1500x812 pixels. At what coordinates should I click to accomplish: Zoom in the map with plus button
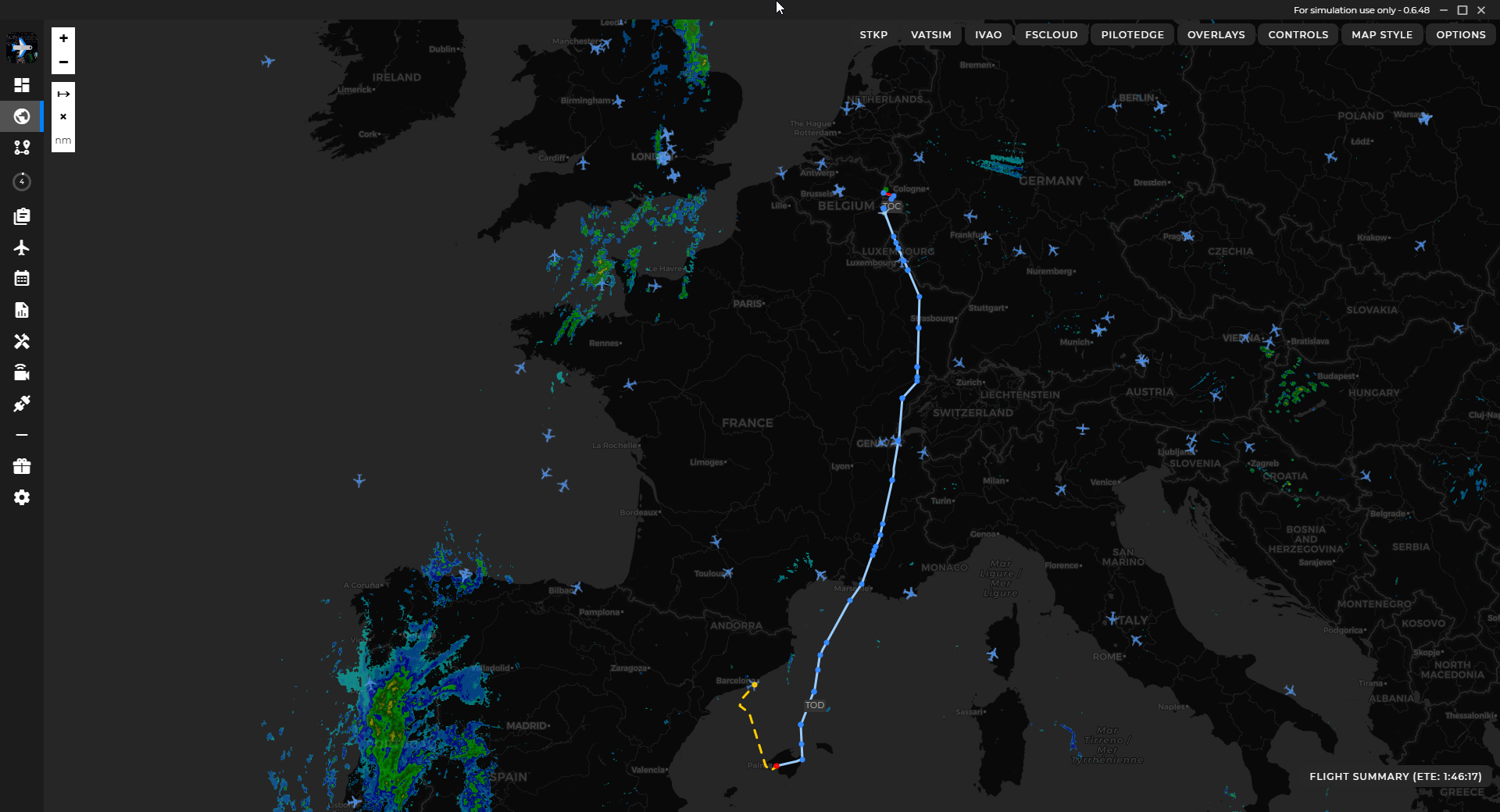coord(63,38)
